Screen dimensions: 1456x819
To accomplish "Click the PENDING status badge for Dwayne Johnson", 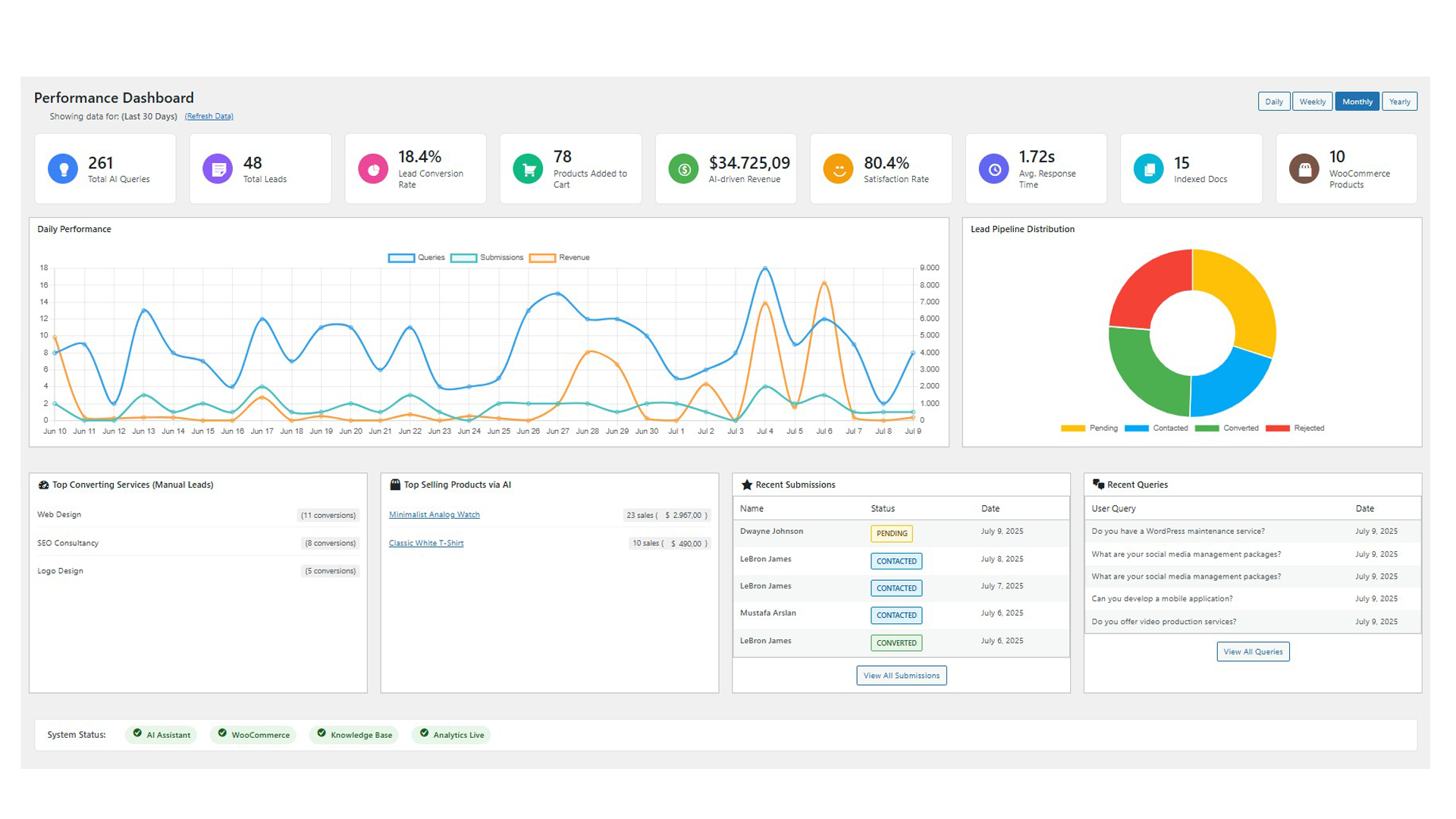I will 891,533.
